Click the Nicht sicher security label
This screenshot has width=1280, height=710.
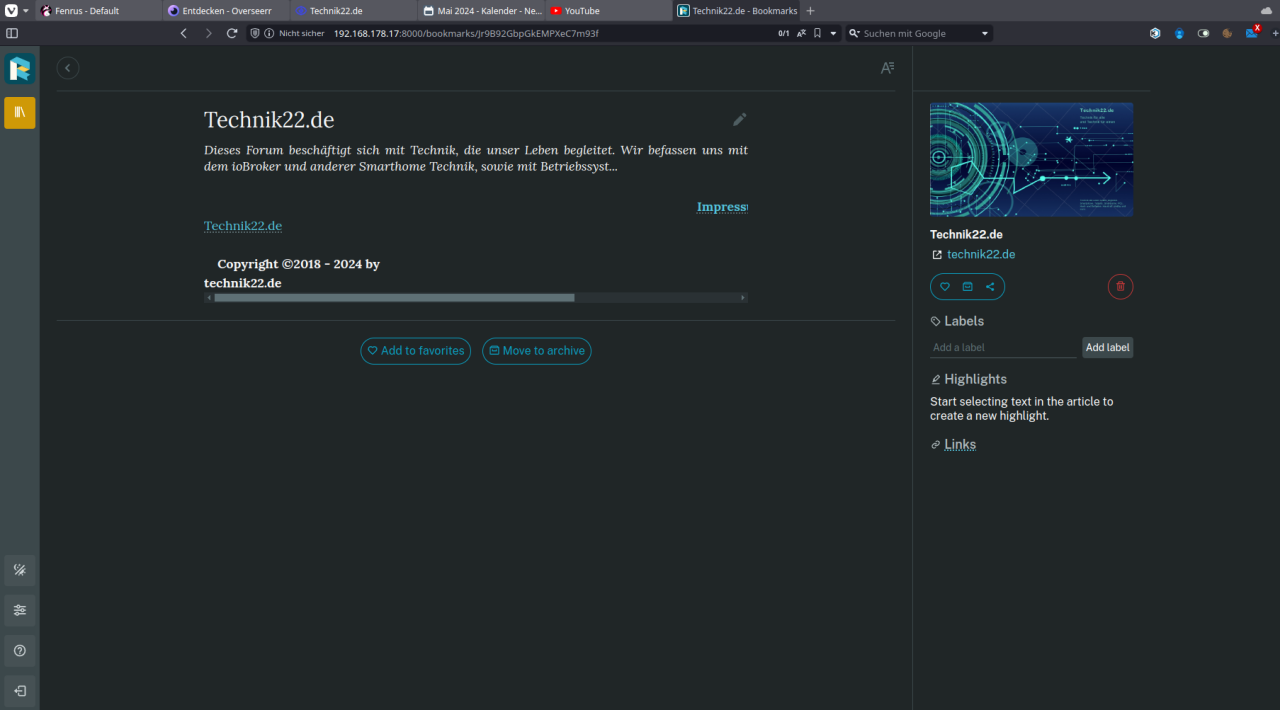click(302, 33)
